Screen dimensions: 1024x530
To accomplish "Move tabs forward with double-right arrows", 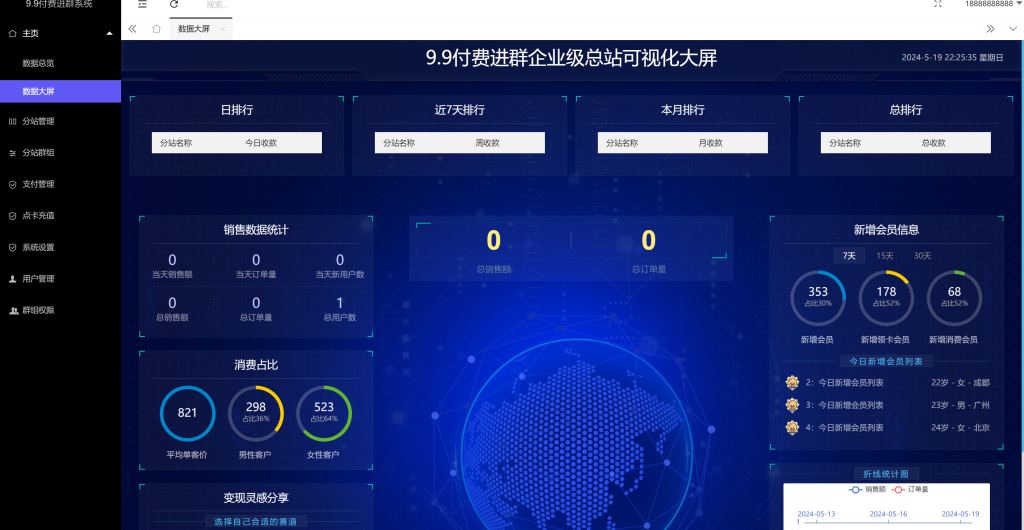I will [991, 29].
